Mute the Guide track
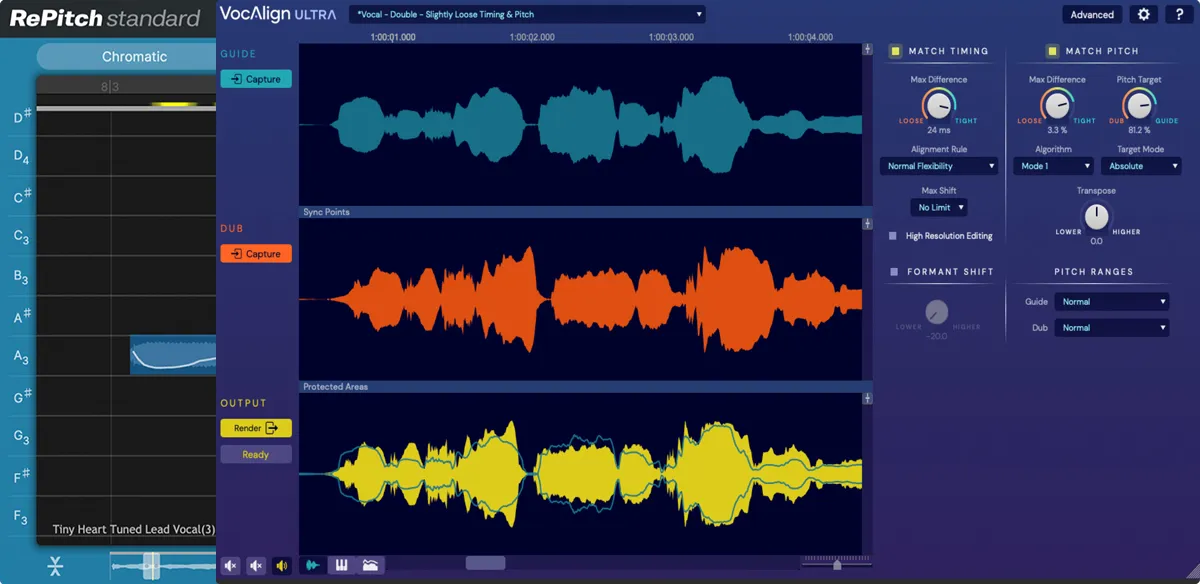Image resolution: width=1200 pixels, height=584 pixels. coord(231,565)
